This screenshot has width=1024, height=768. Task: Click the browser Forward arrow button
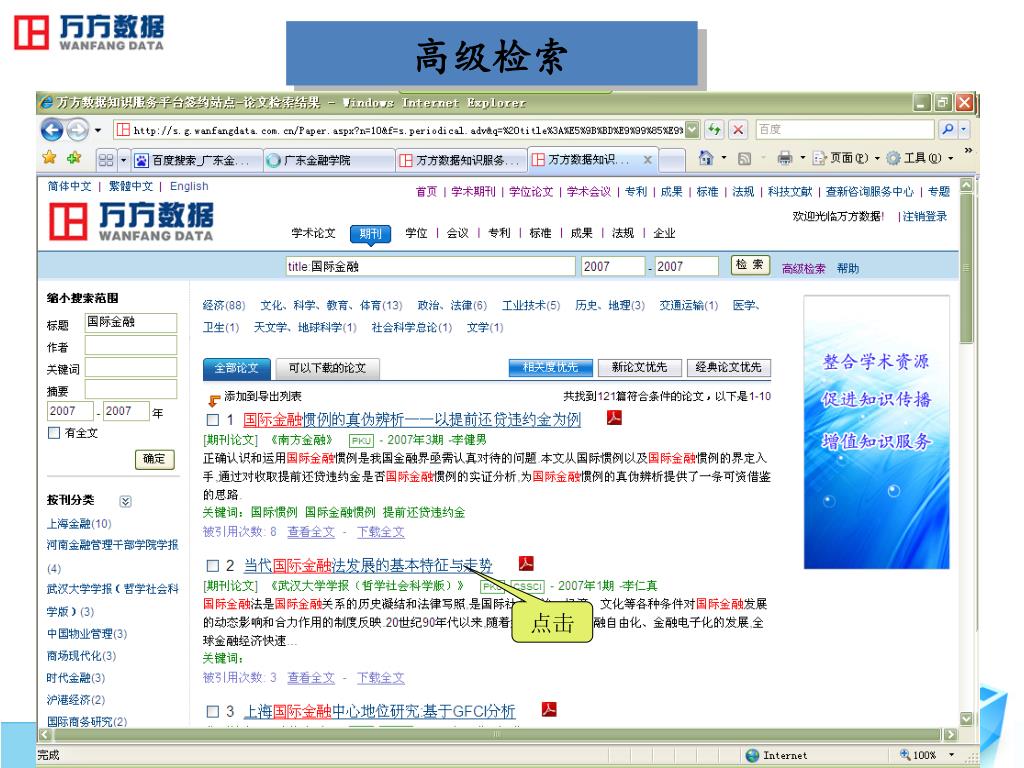click(77, 130)
